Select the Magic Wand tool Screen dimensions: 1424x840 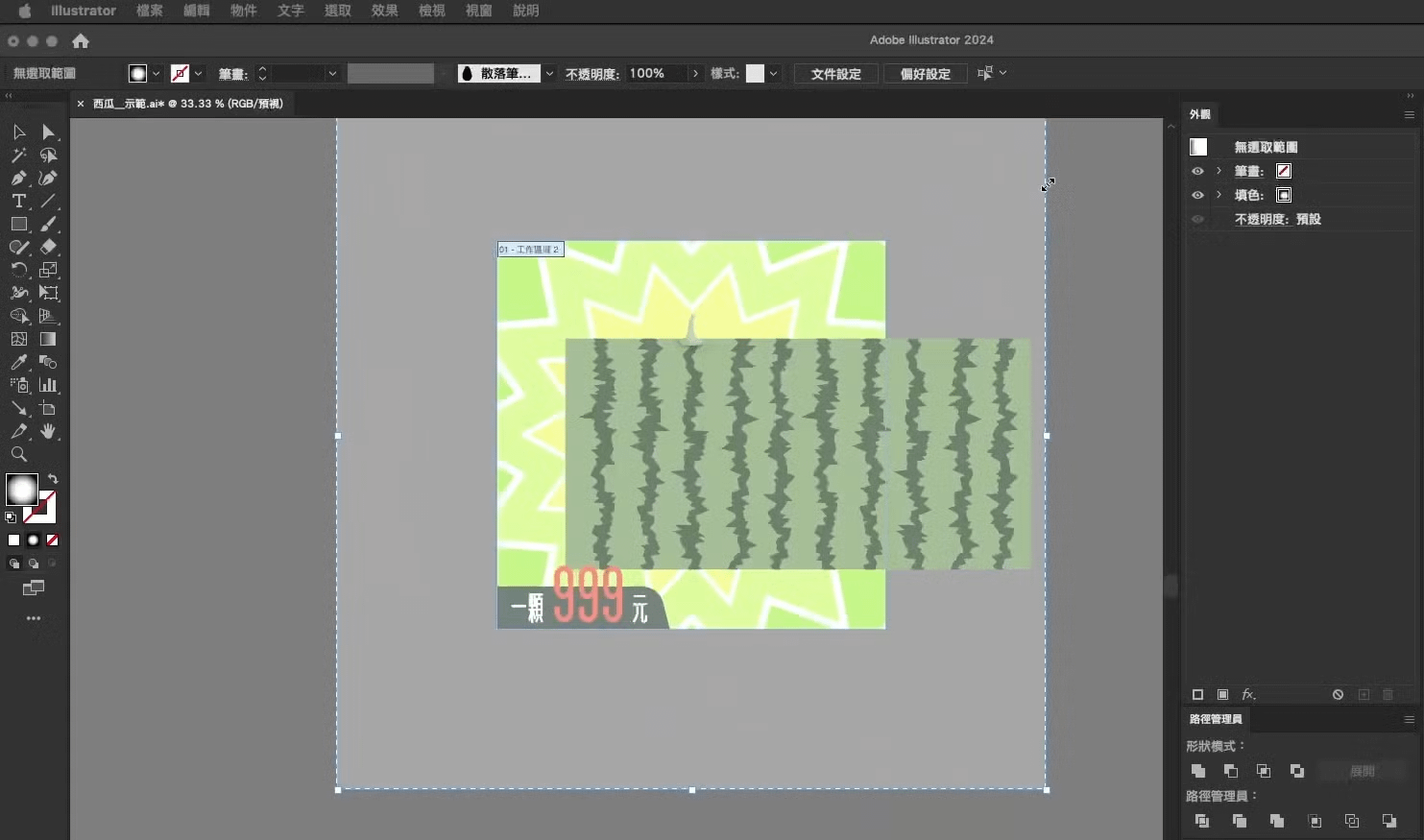18,156
